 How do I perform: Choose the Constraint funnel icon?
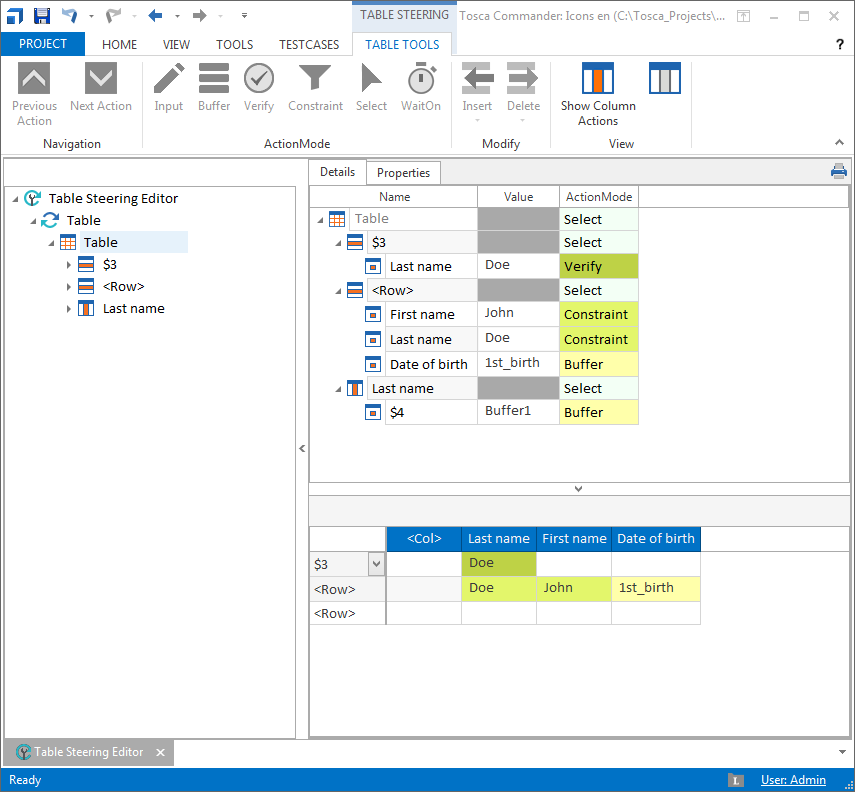click(x=315, y=79)
